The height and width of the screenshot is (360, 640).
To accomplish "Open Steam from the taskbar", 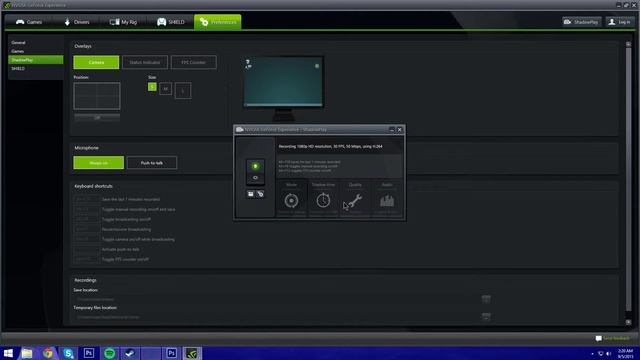I will coord(130,353).
